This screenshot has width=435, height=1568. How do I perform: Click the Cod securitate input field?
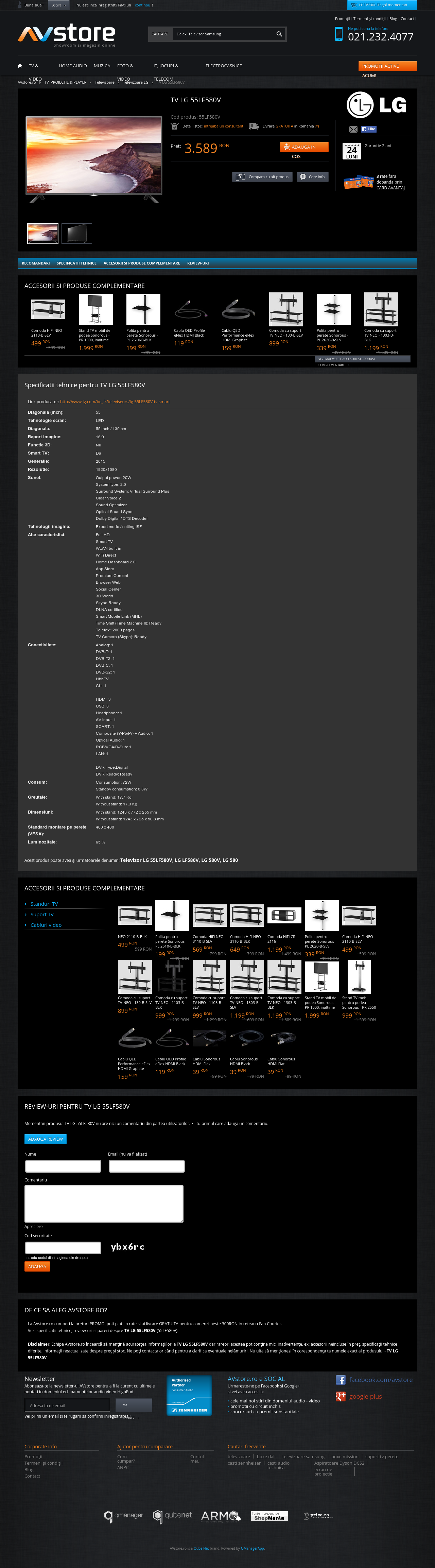pos(63,1247)
